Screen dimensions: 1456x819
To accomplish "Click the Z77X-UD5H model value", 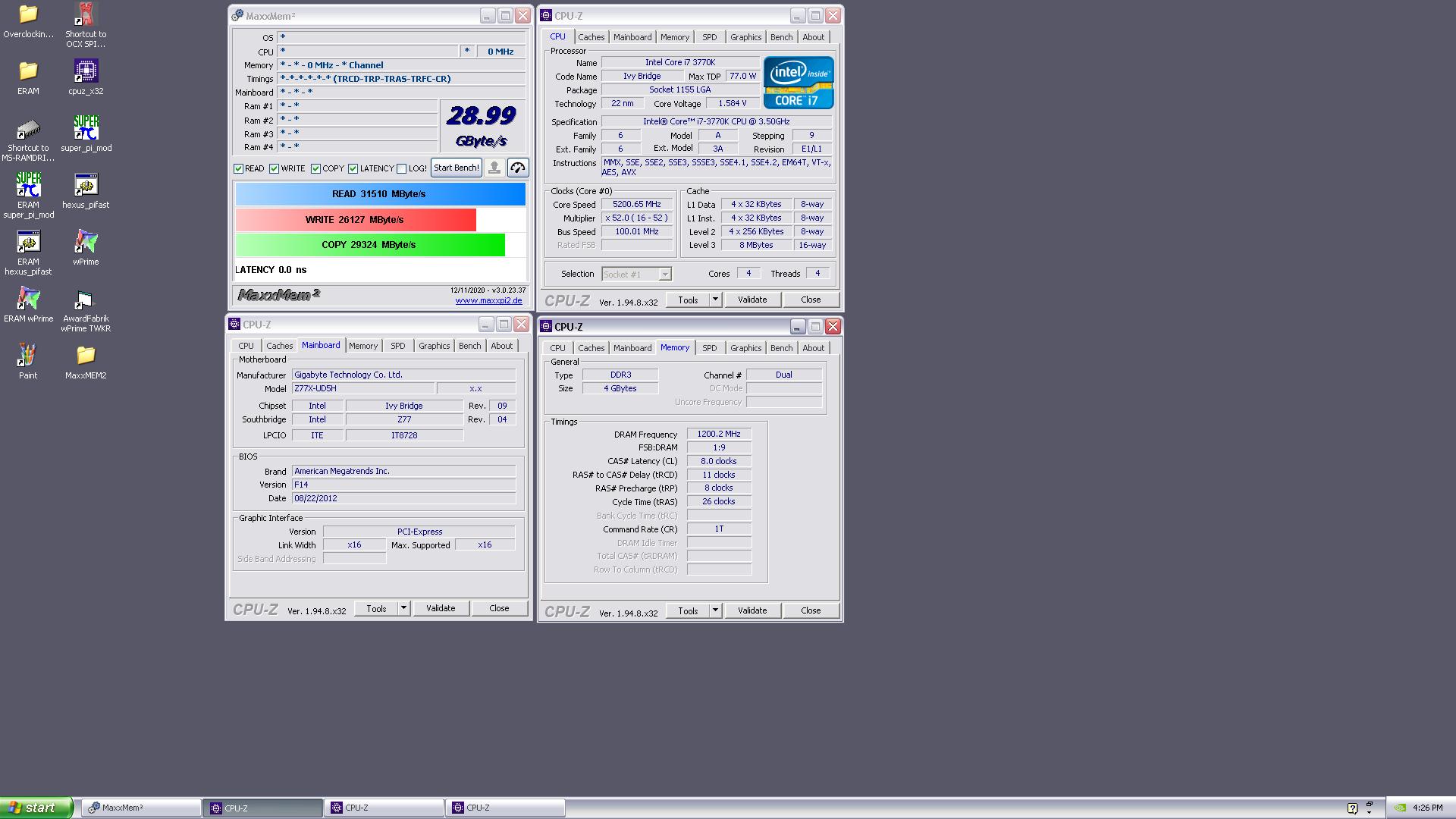I will [363, 388].
